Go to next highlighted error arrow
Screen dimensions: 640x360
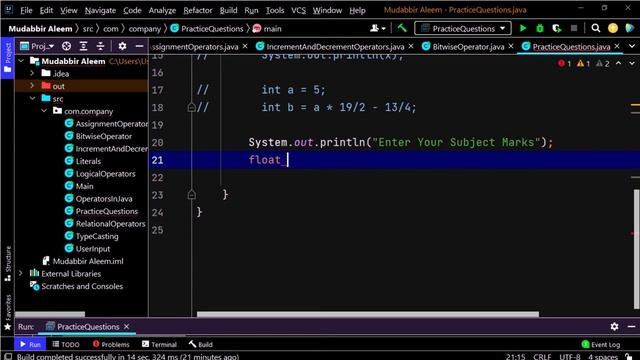(x=632, y=63)
